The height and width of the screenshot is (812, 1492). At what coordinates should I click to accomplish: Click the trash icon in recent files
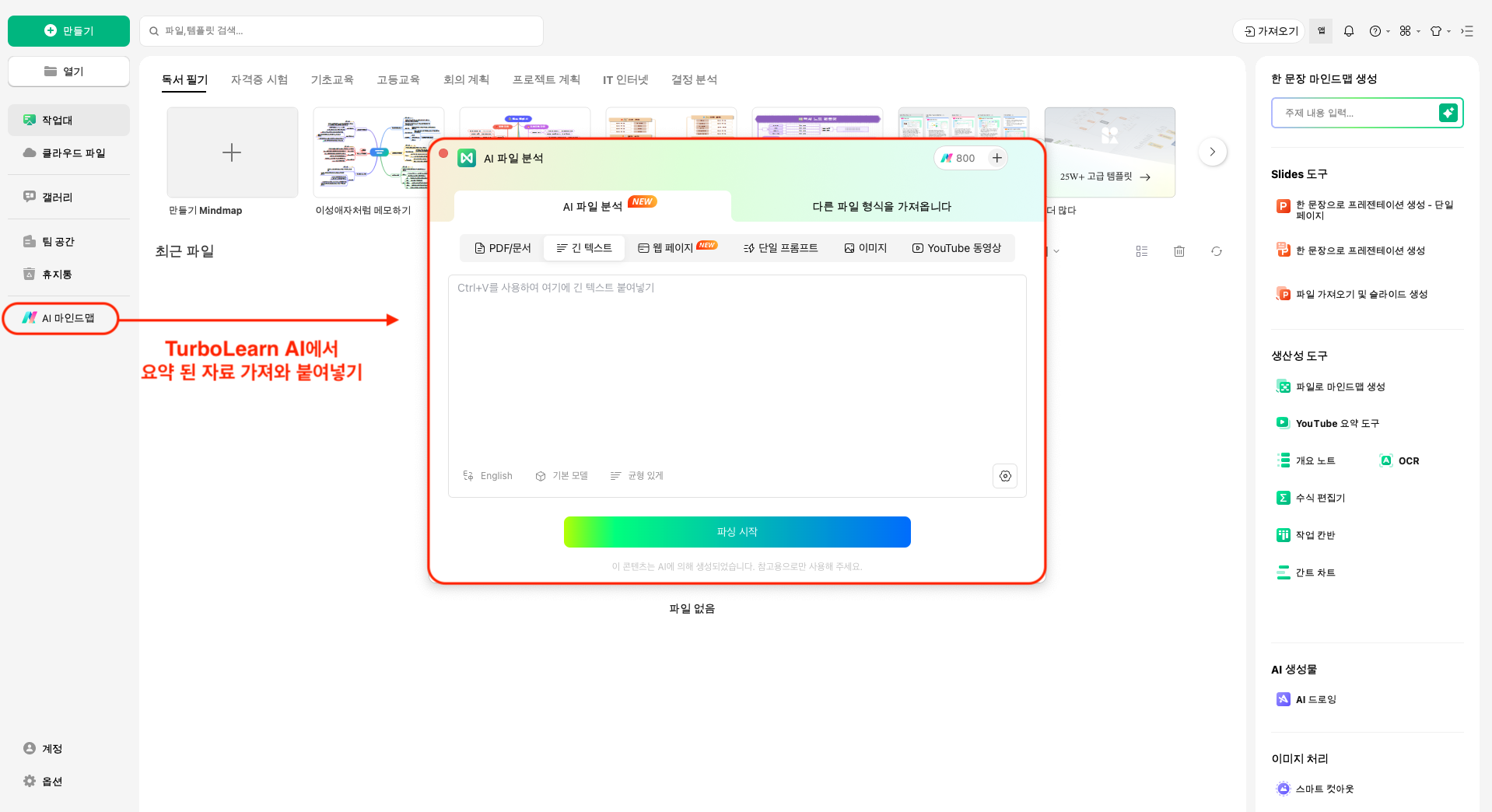point(1179,251)
